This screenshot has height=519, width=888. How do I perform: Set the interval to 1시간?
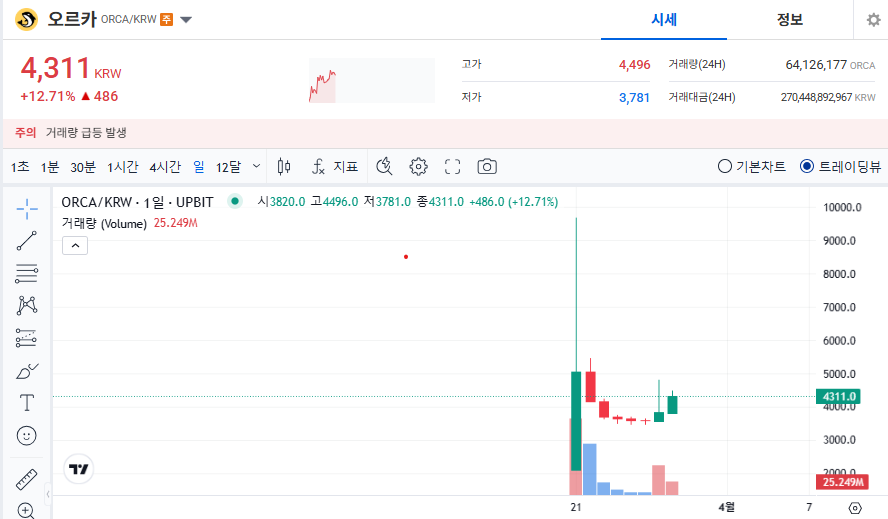(123, 167)
